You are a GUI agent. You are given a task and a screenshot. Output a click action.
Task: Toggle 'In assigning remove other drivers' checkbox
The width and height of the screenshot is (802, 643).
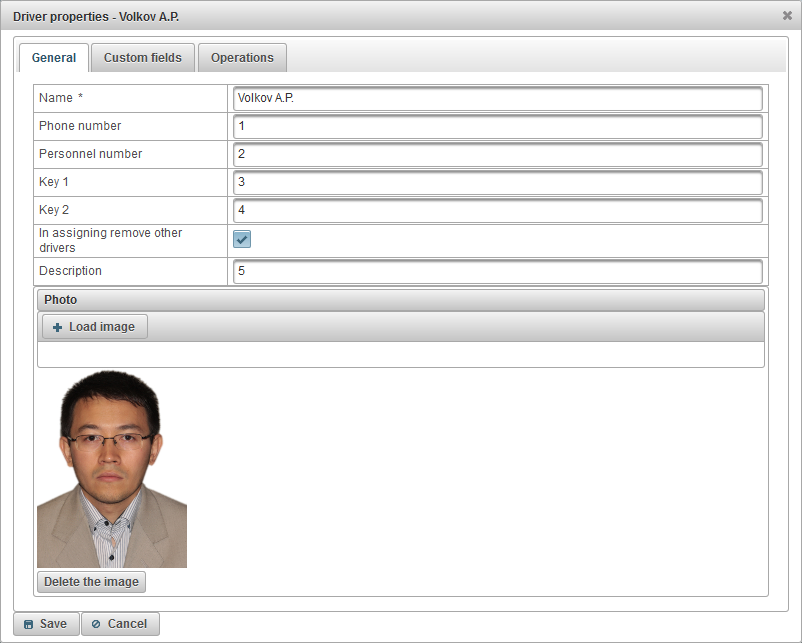(242, 239)
